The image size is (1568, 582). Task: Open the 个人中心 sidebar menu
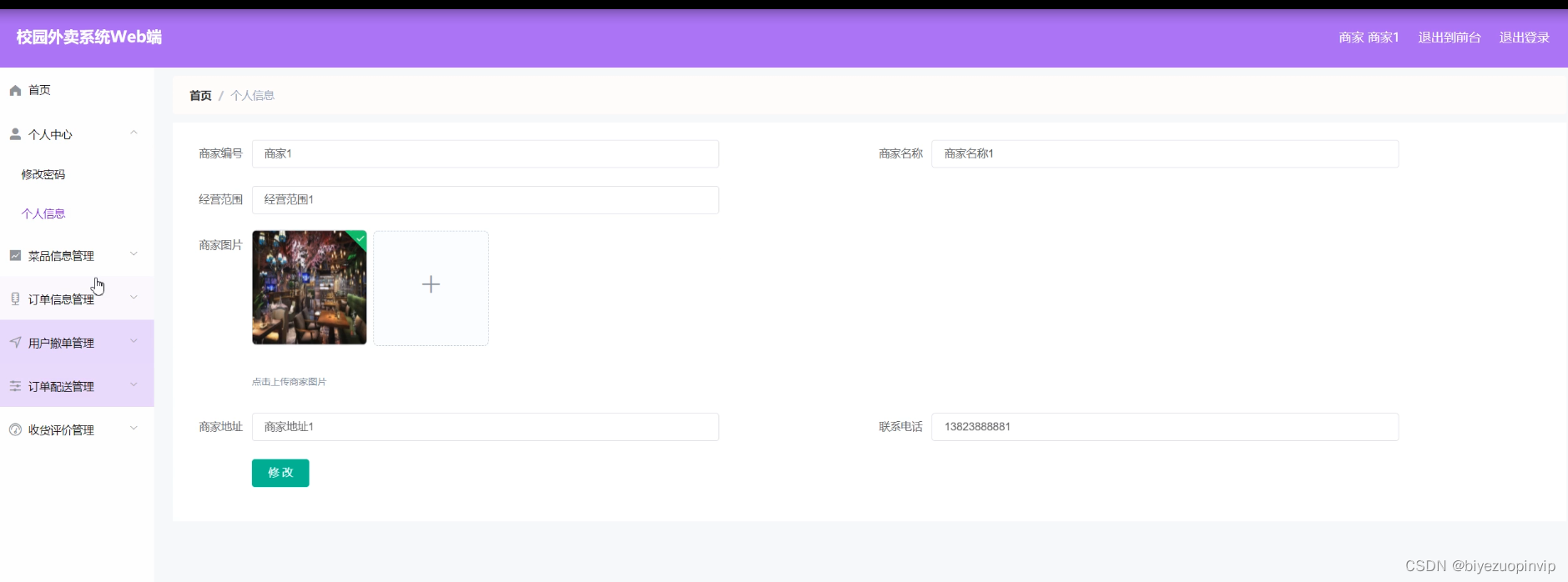point(77,133)
